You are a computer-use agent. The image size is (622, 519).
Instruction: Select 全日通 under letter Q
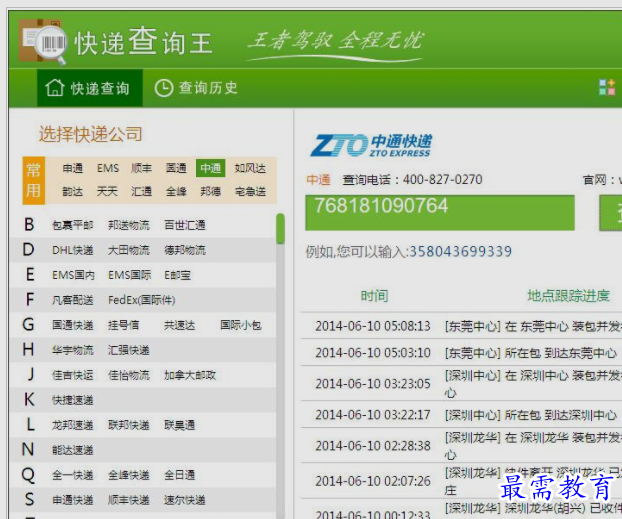[180, 475]
